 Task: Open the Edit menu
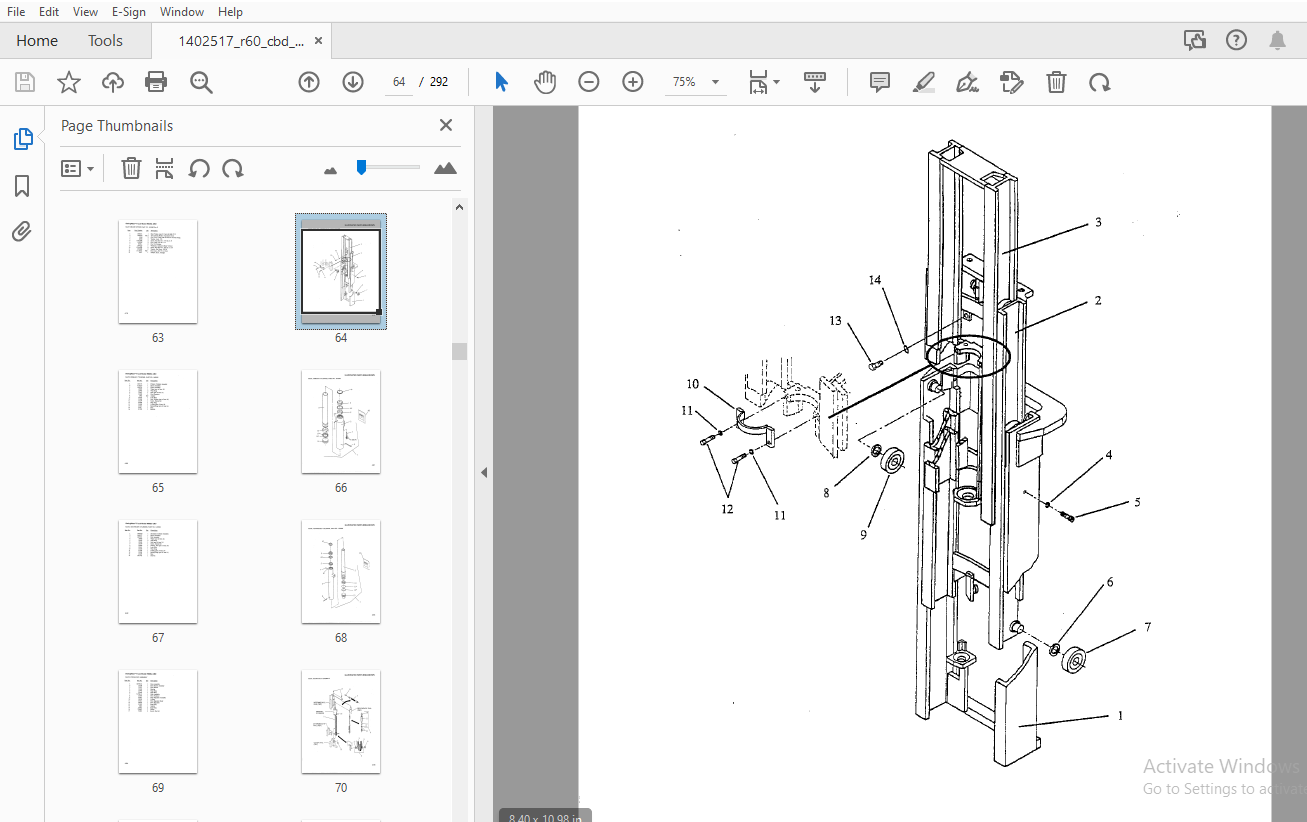(49, 11)
